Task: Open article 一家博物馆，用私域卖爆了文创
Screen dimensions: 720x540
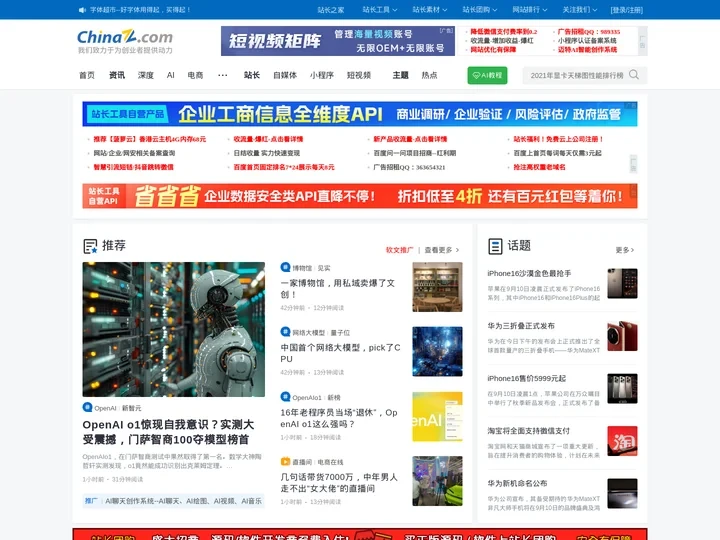Action: coord(338,288)
